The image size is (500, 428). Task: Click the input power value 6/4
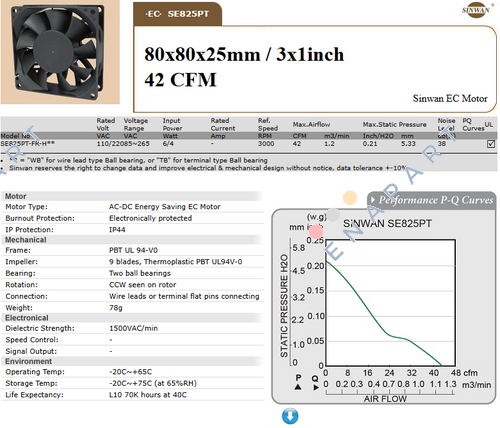click(168, 144)
